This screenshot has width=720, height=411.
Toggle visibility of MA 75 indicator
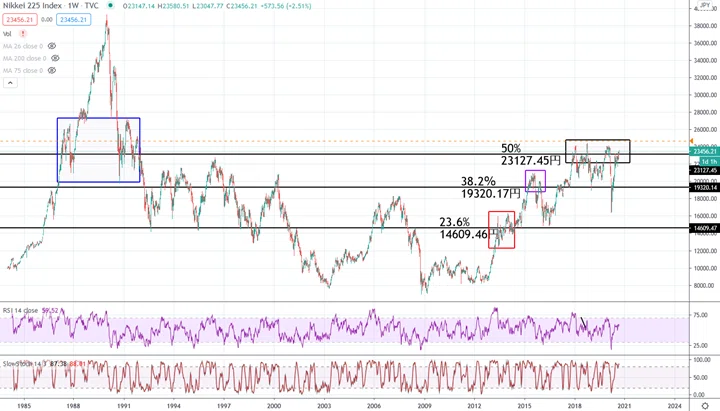[52, 70]
